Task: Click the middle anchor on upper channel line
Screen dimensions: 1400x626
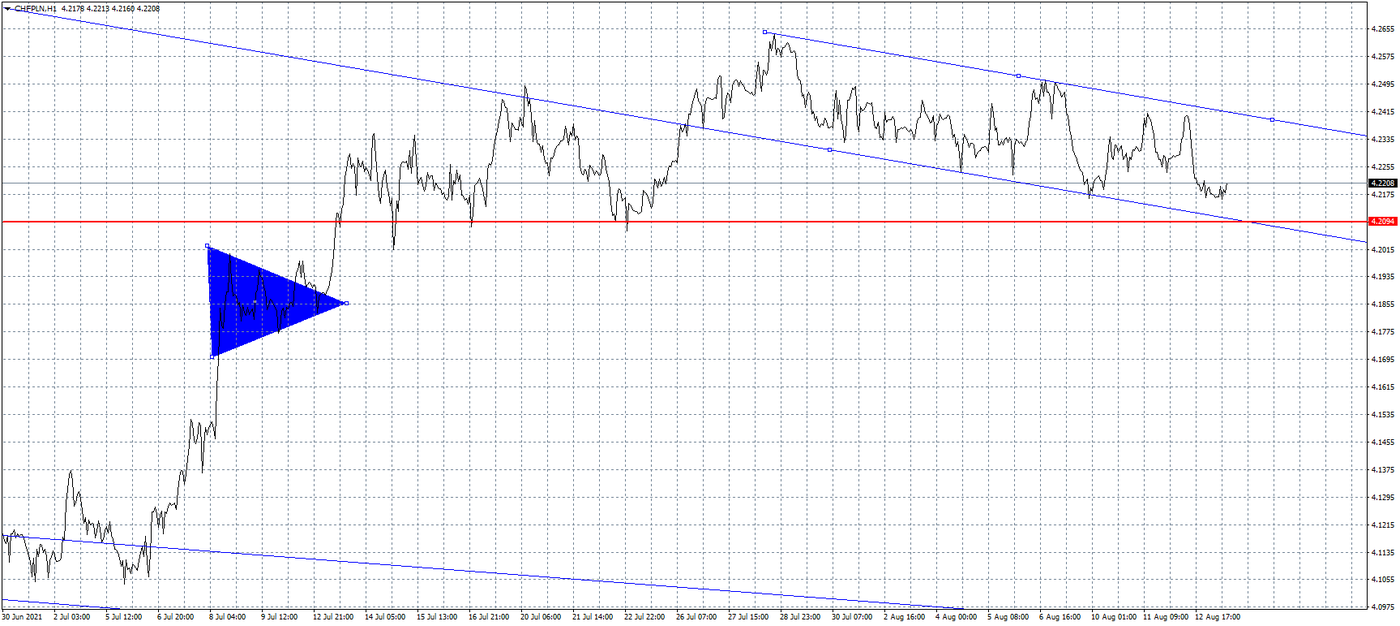Action: 1018,76
